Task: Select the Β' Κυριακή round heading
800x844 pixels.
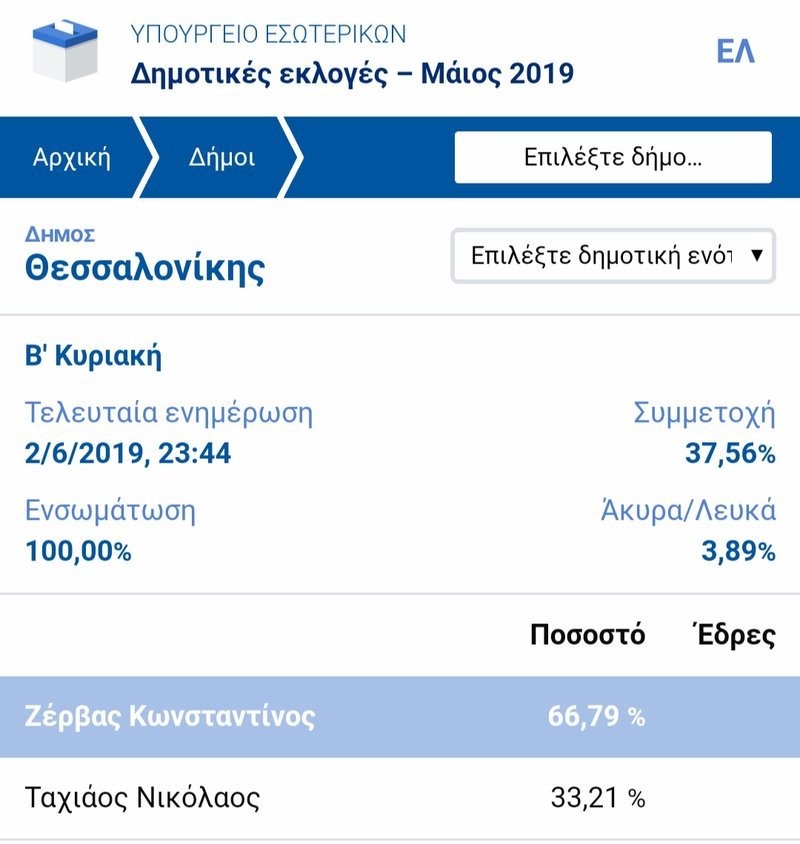Action: [x=93, y=357]
